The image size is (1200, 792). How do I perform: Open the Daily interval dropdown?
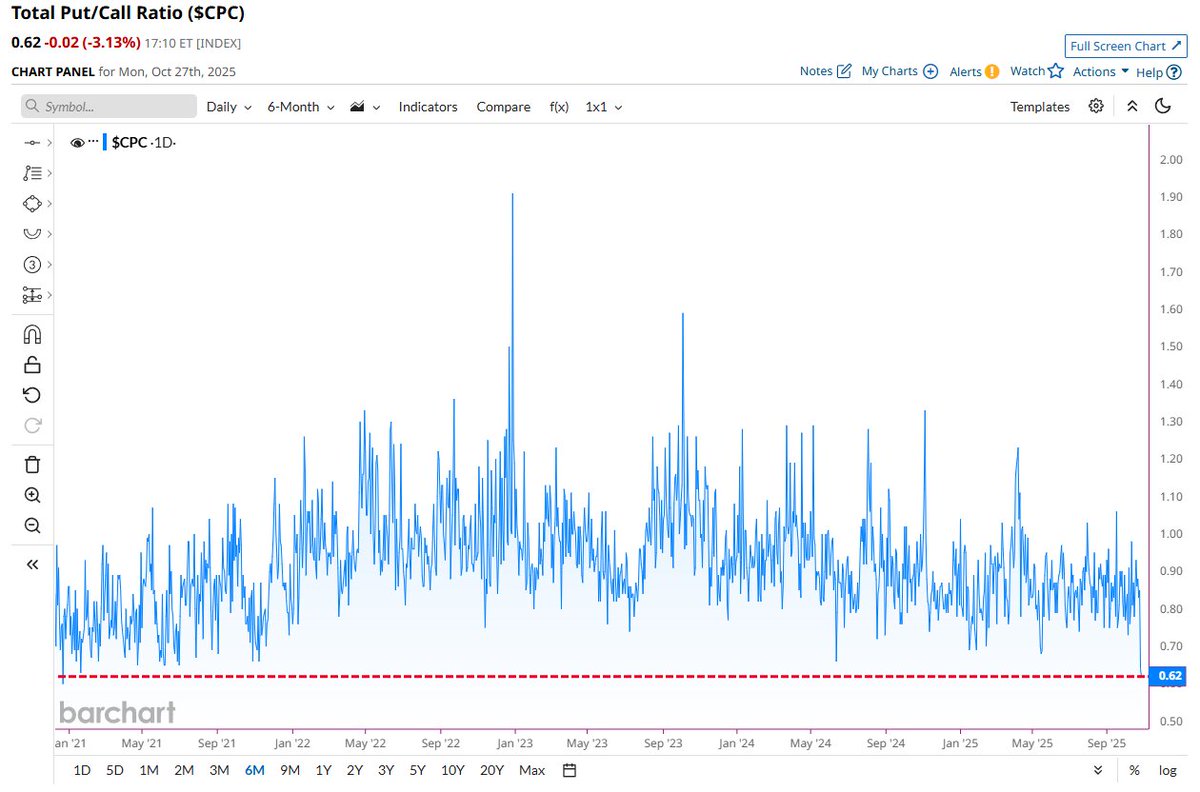pyautogui.click(x=228, y=106)
